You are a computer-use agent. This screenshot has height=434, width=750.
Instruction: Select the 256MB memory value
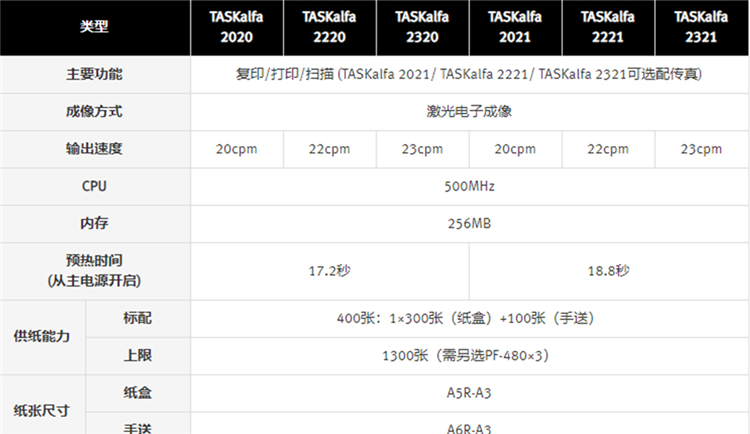(x=469, y=224)
